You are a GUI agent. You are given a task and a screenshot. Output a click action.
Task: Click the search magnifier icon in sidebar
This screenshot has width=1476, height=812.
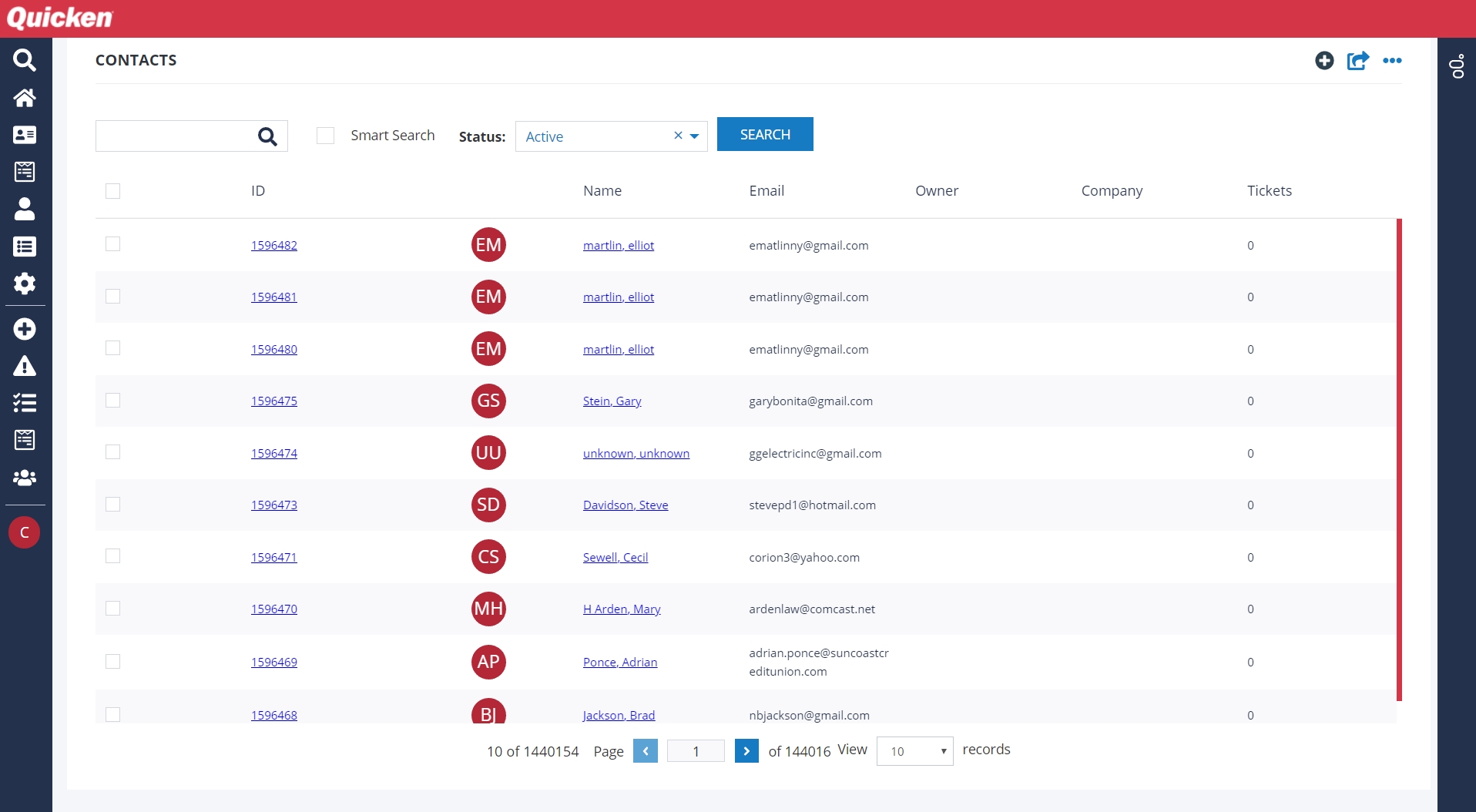pos(25,60)
